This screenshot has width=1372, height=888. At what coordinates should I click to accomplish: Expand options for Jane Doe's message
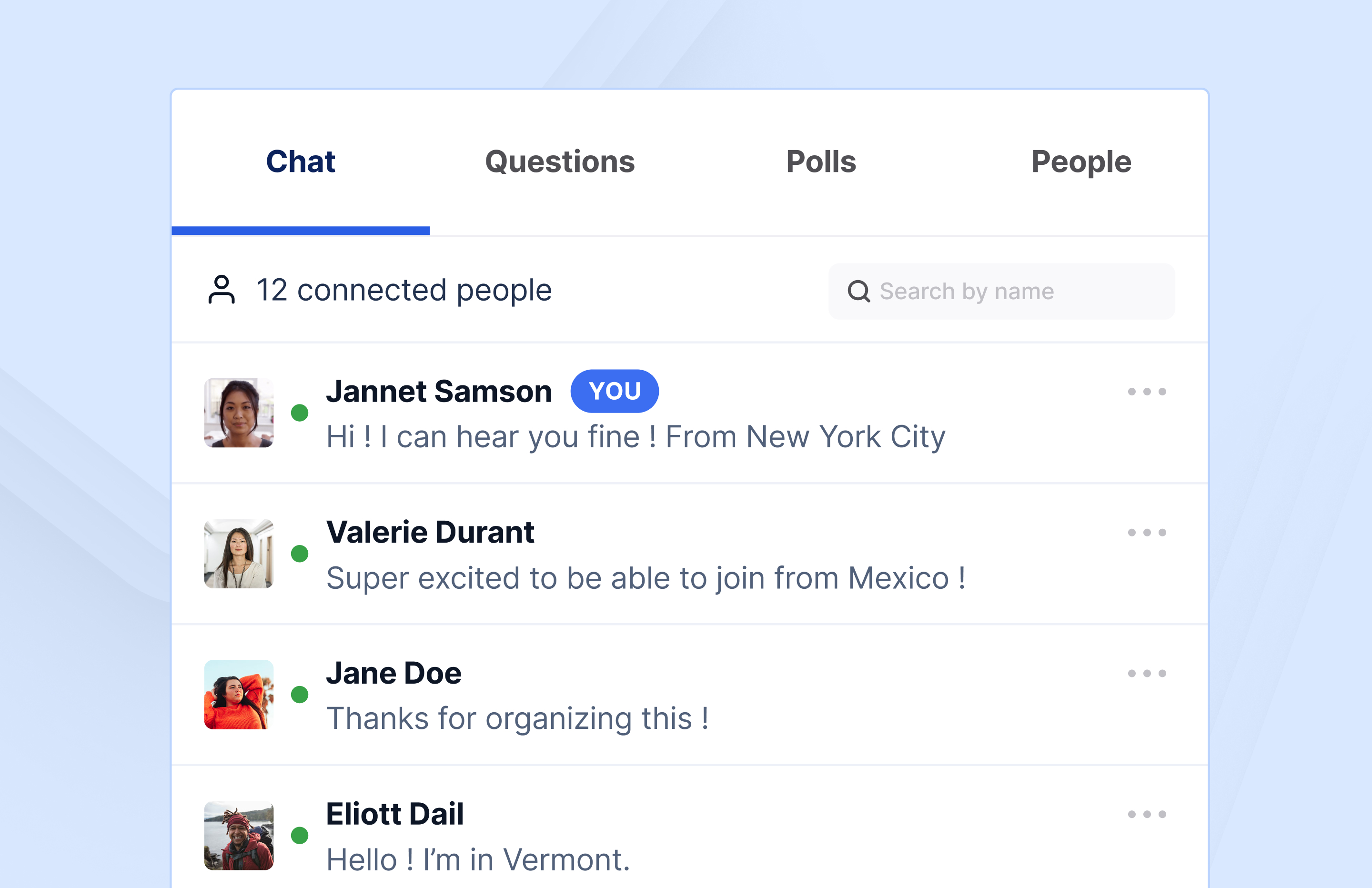coord(1146,673)
